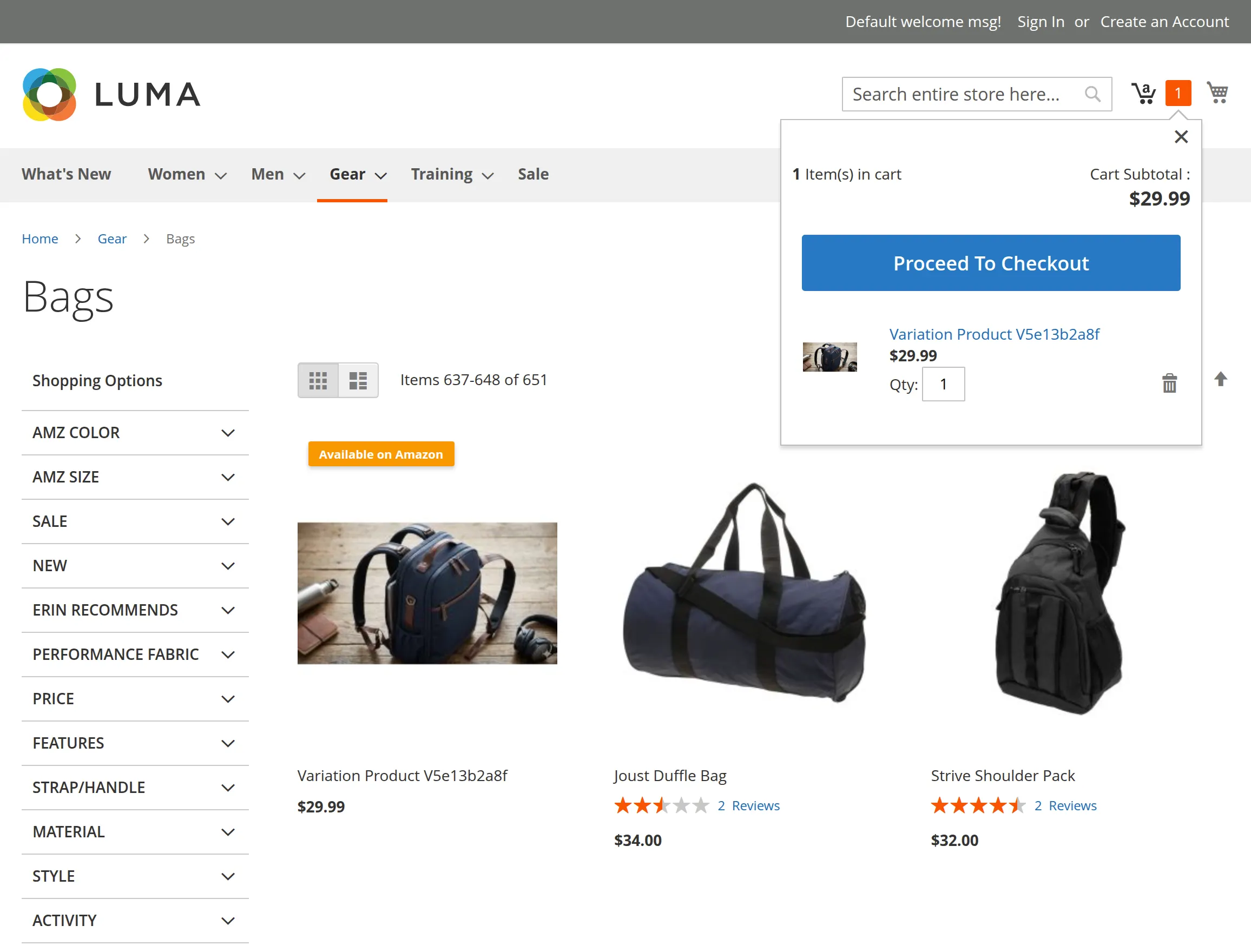Click mini cart product thumbnail

(830, 357)
